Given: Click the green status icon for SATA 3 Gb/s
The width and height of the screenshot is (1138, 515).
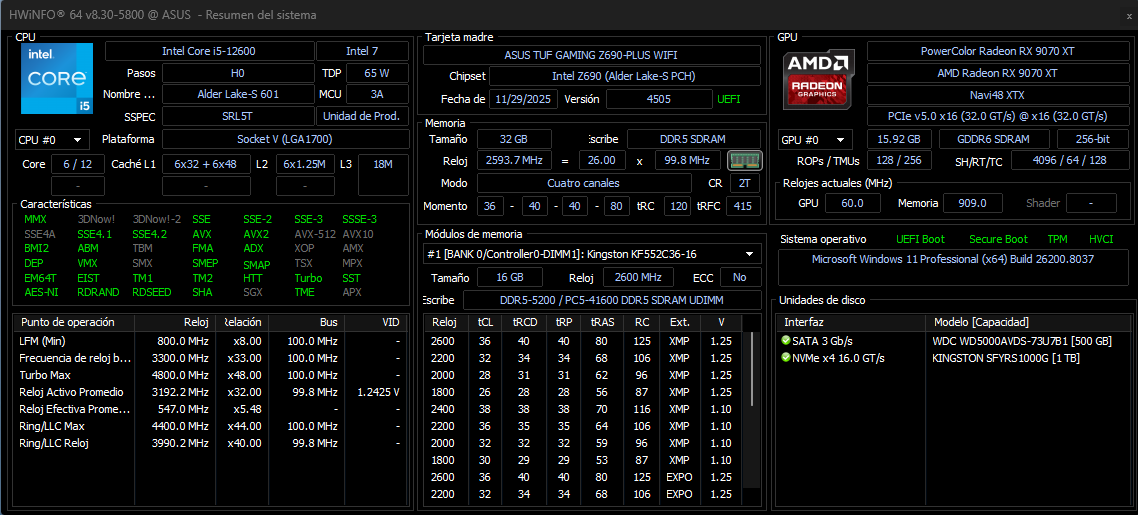Looking at the screenshot, I should [x=785, y=341].
